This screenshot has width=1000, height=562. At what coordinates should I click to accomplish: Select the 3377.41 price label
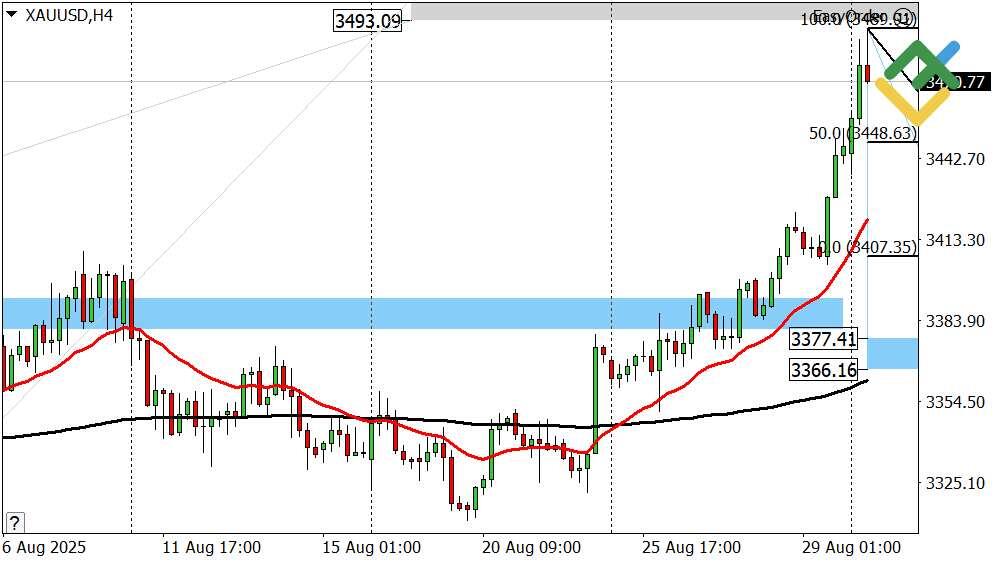[x=823, y=340]
